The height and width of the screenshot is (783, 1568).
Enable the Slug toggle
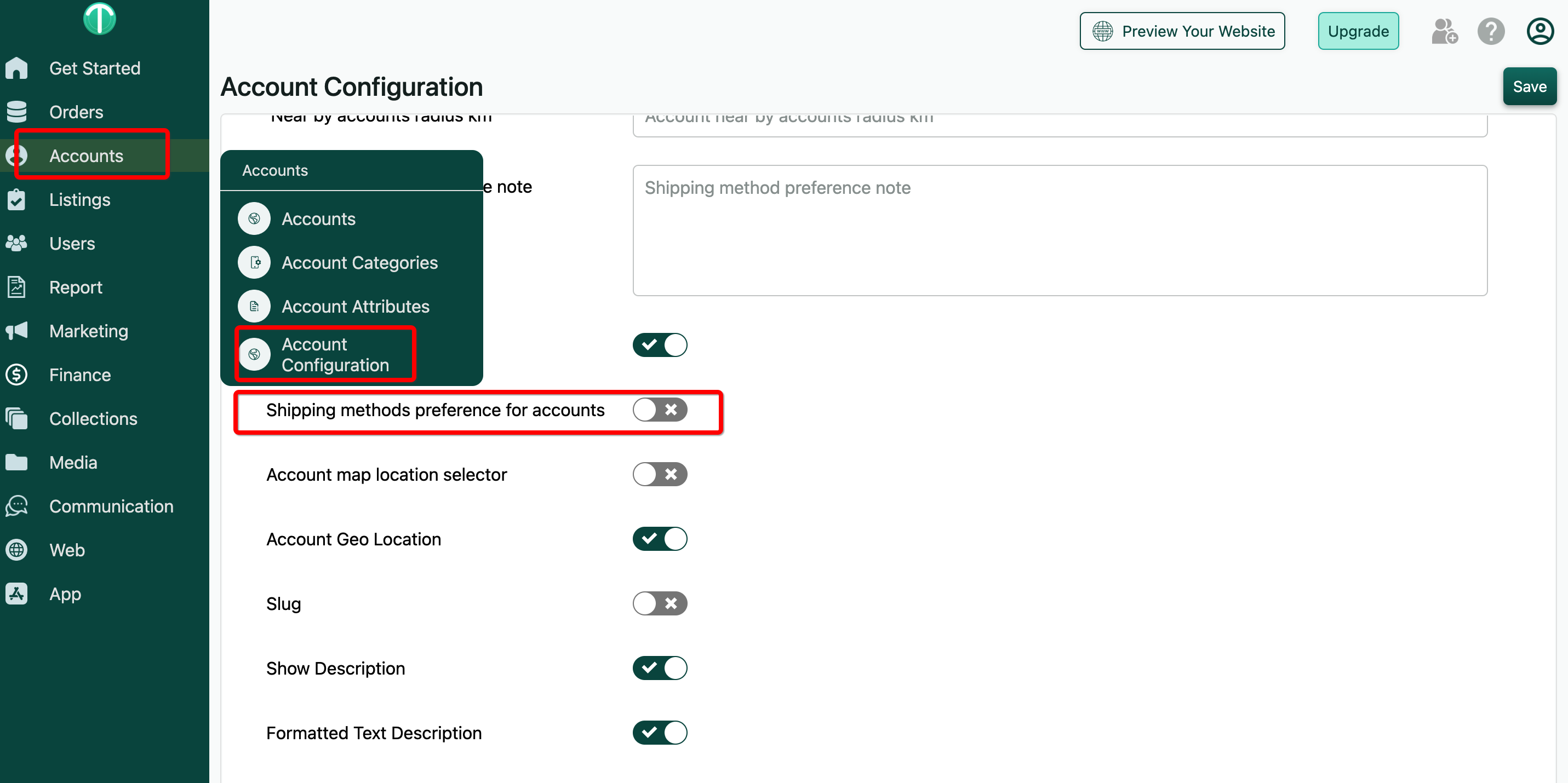660,603
